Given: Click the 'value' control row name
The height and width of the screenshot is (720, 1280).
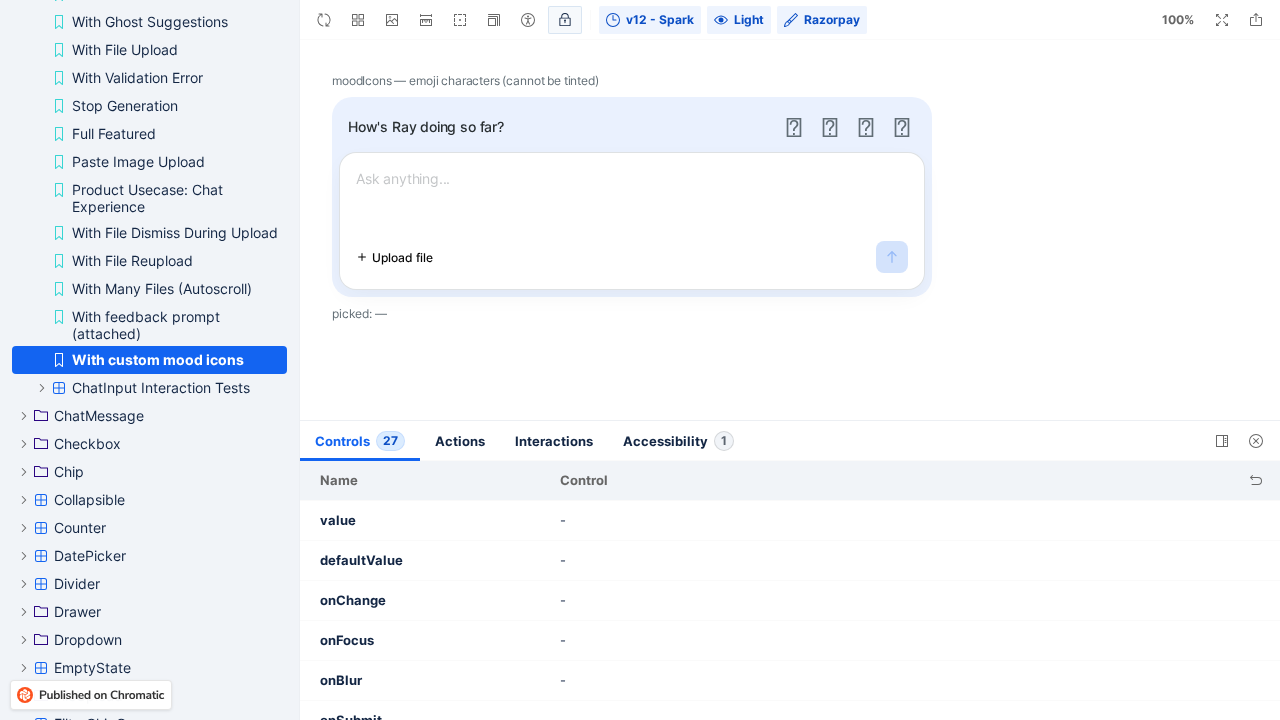Looking at the screenshot, I should (x=338, y=520).
